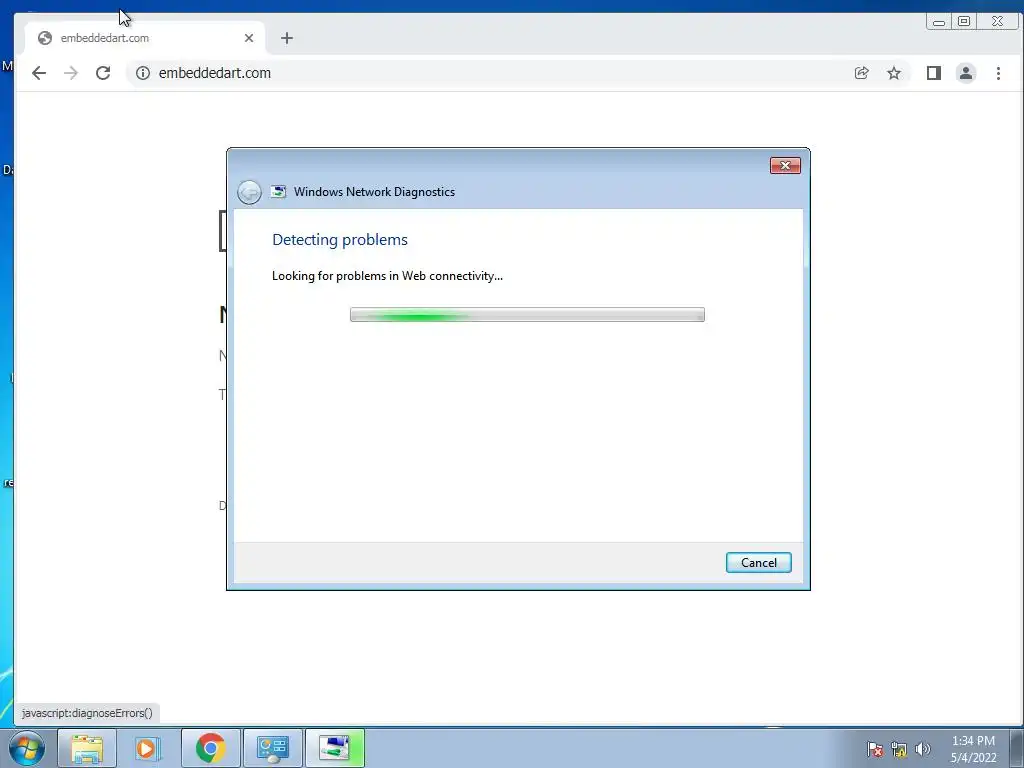The image size is (1024, 768).
Task: Select the Network Diagnostics taskbar button
Action: [334, 748]
